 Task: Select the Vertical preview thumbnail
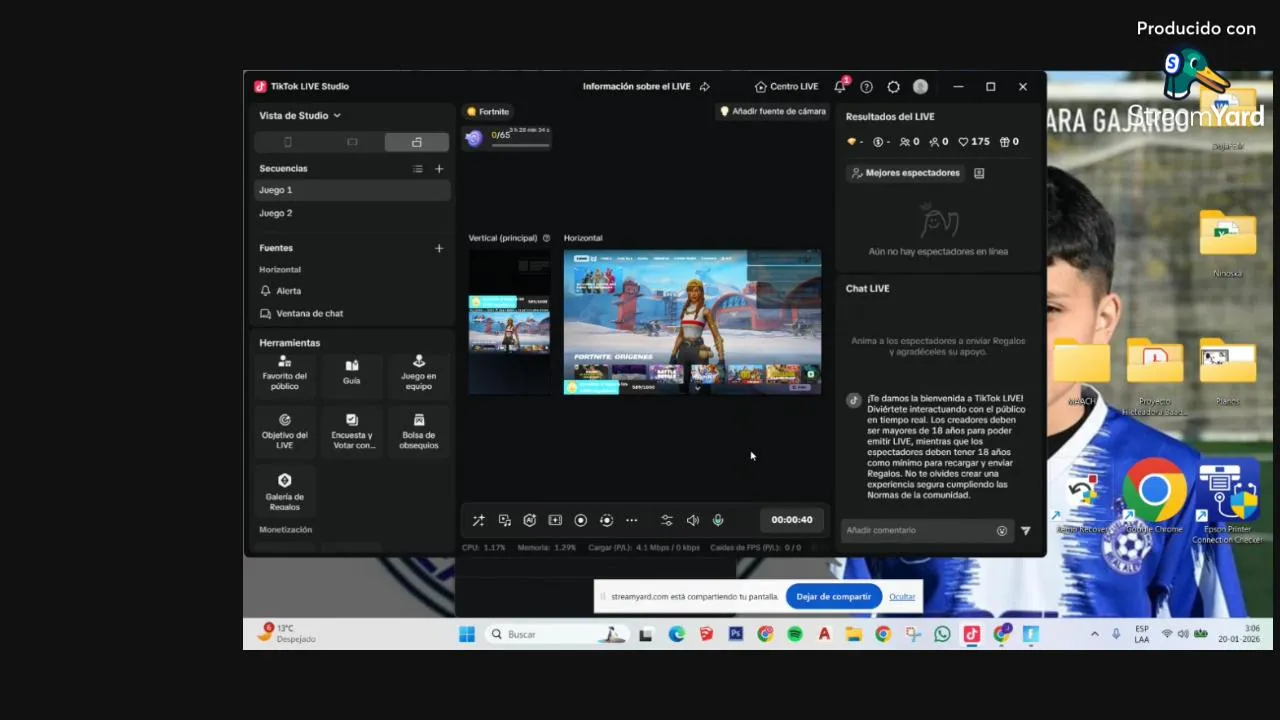509,322
